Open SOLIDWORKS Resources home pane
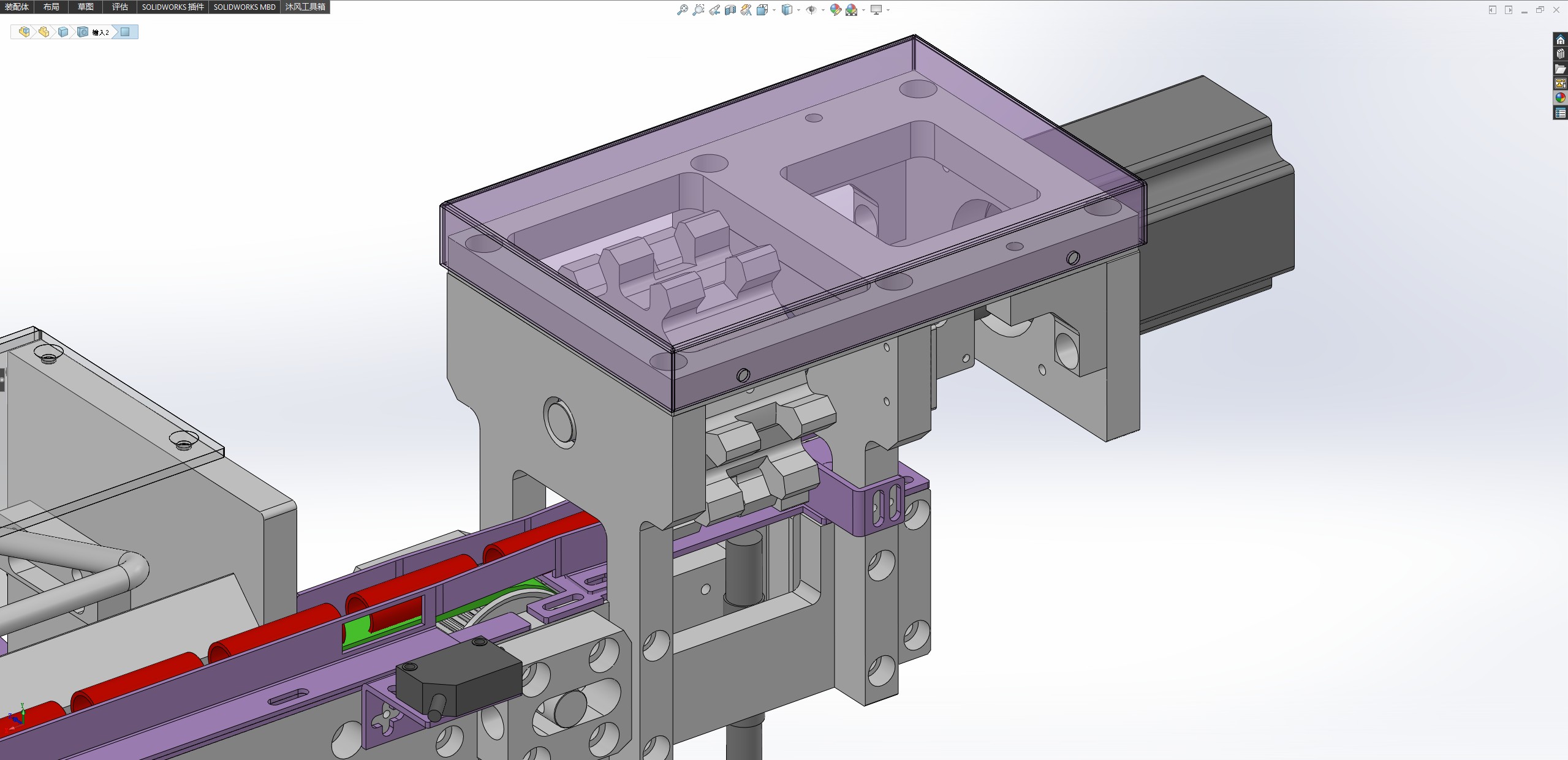1568x760 pixels. click(x=1560, y=40)
